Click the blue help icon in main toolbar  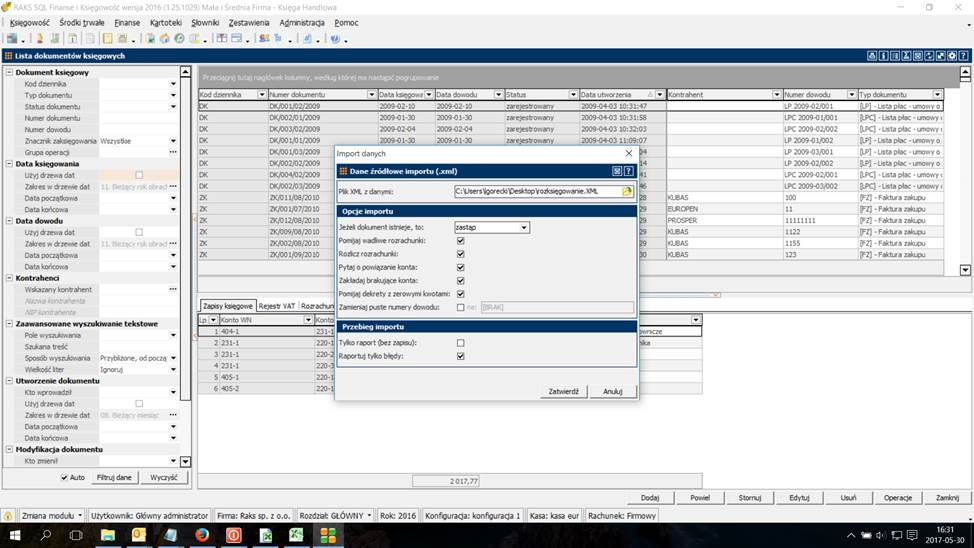(334, 39)
